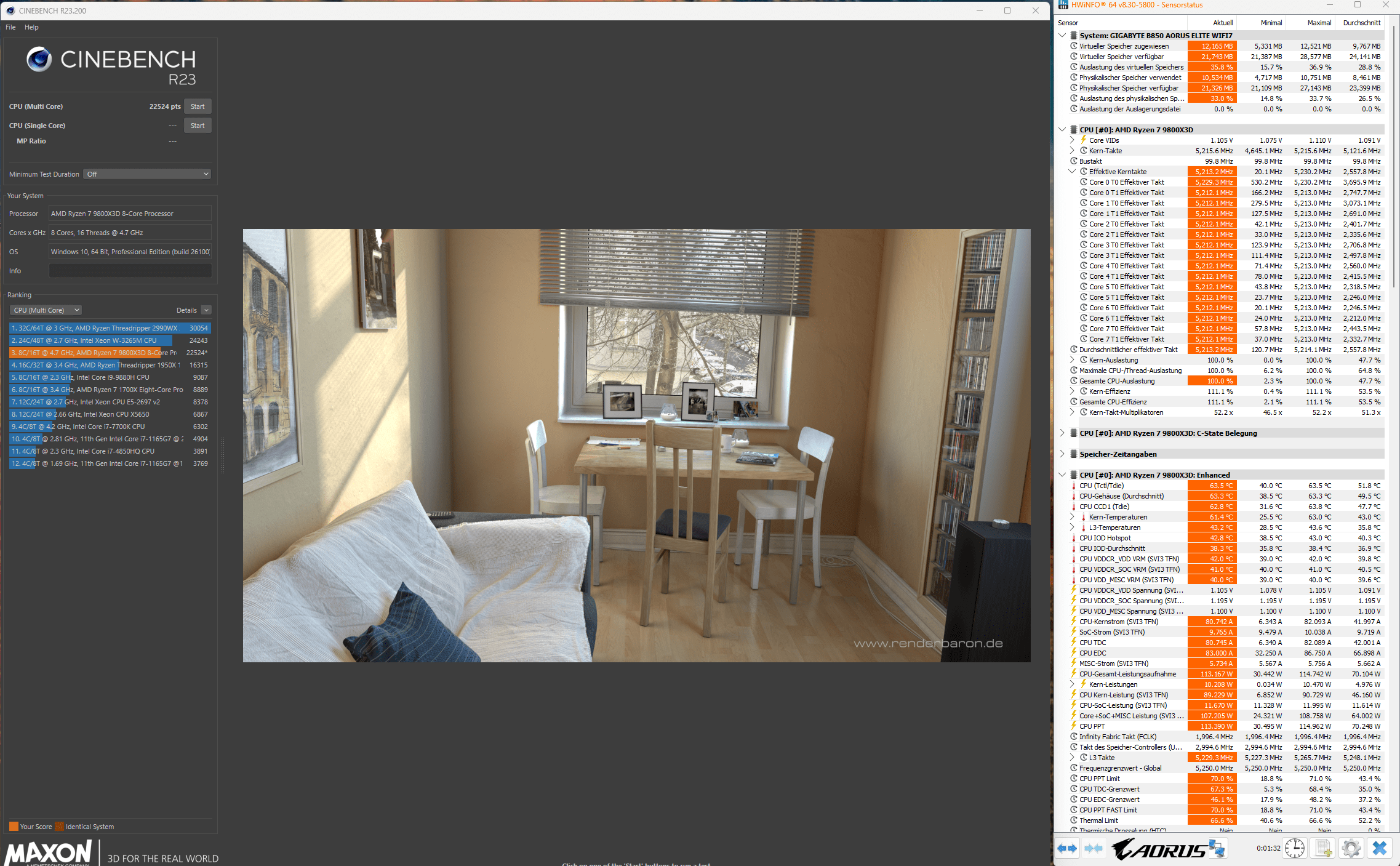Start the CPU Single Core test
Viewport: 1400px width, 866px height.
click(x=198, y=126)
